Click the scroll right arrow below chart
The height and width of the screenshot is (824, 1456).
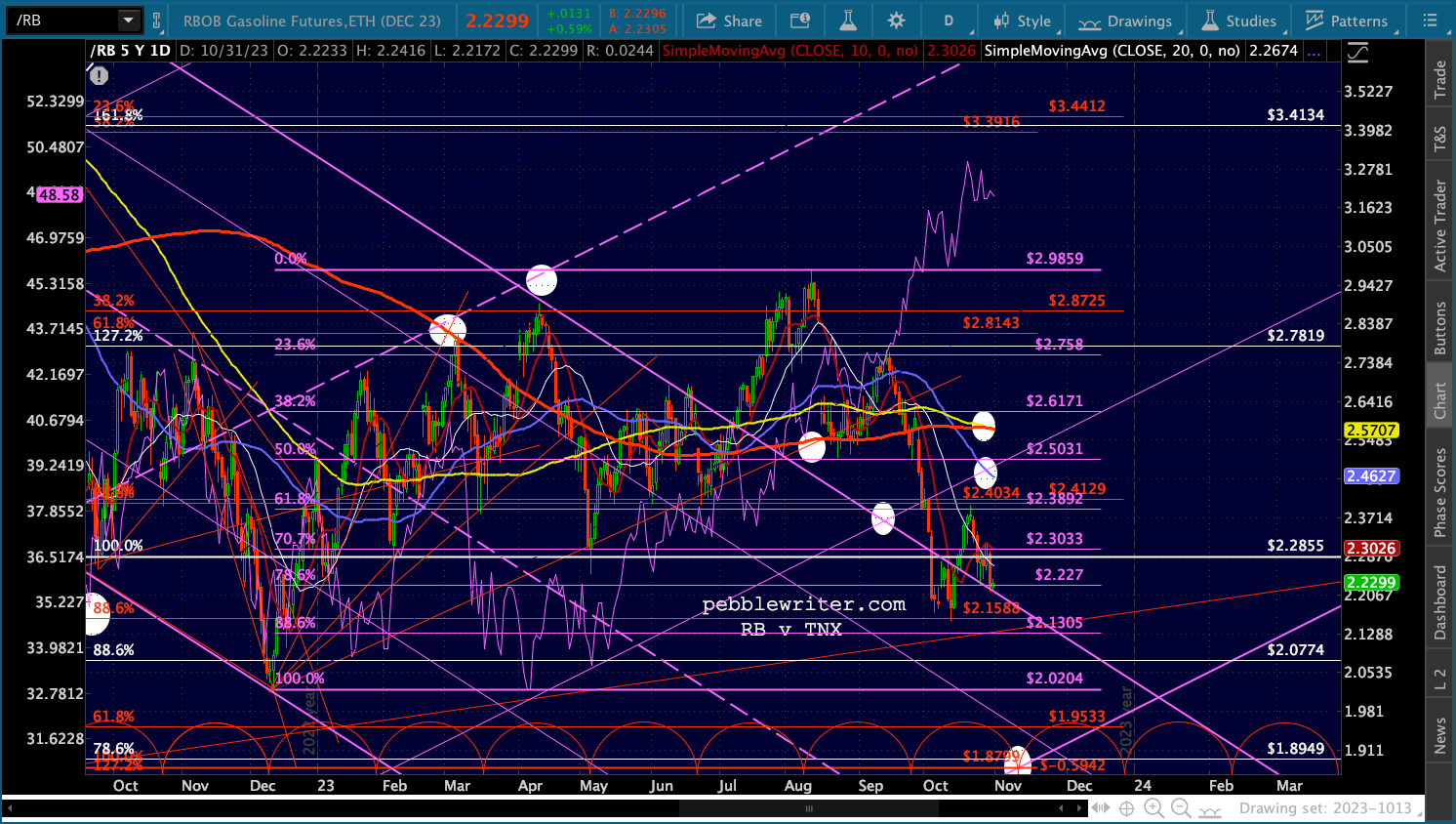tap(1079, 808)
